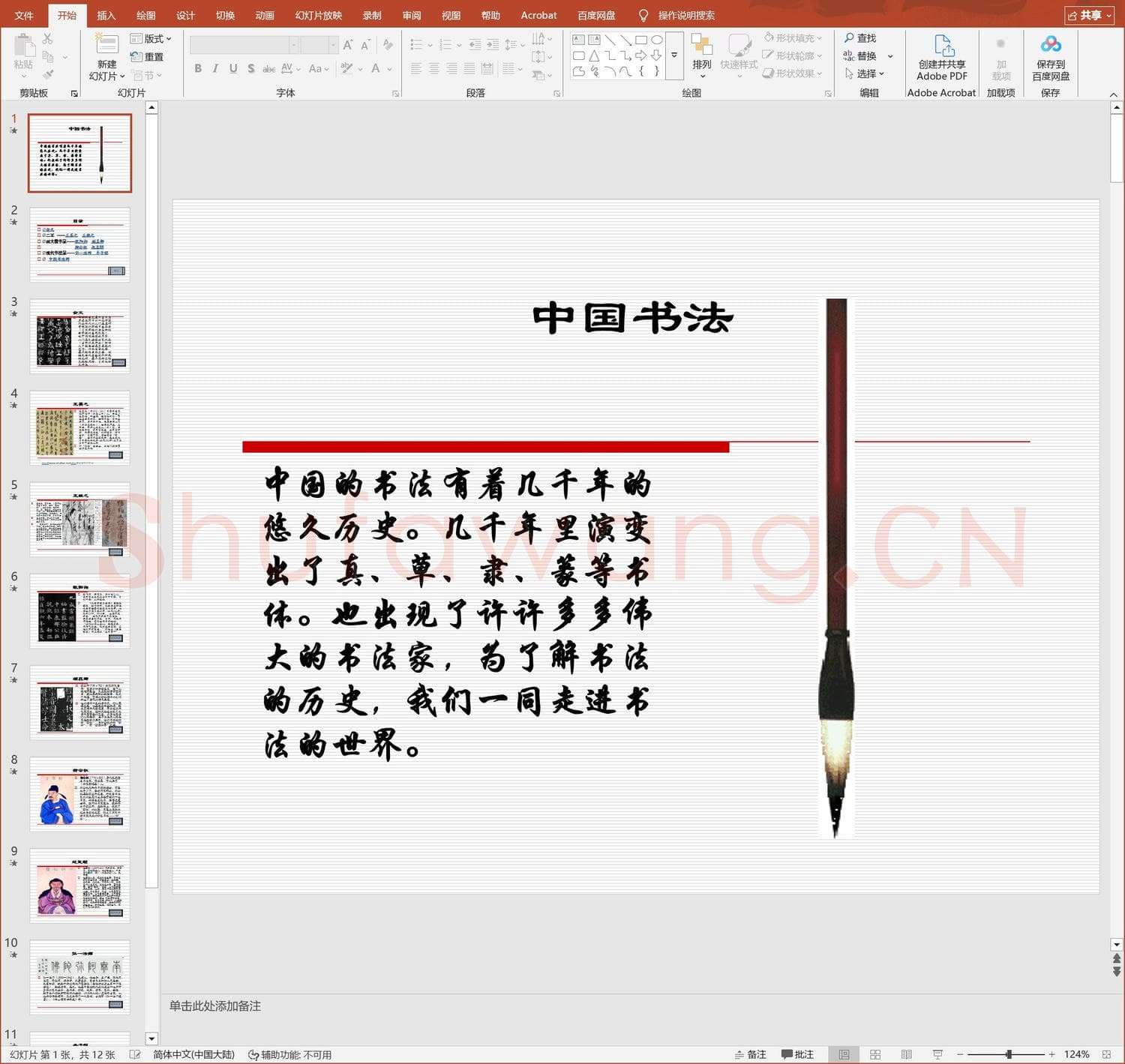This screenshot has width=1125, height=1064.
Task: Click the Slide Show icon in status bar
Action: 937,1054
